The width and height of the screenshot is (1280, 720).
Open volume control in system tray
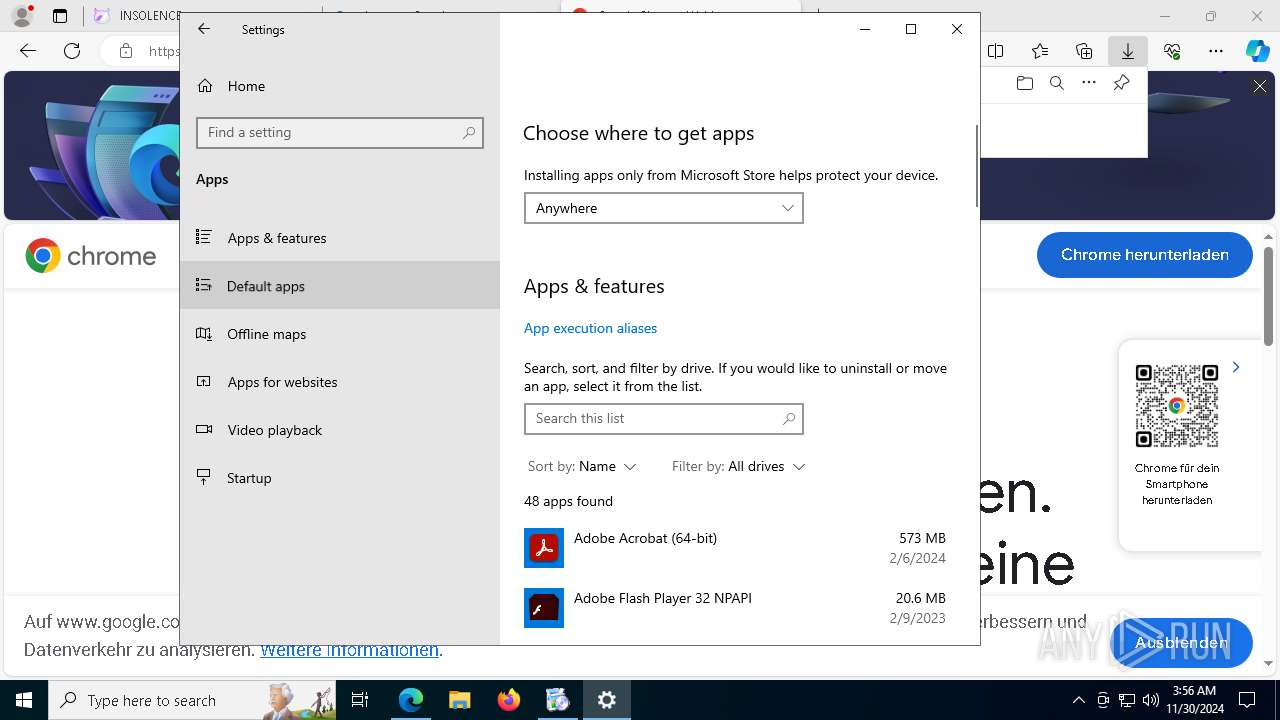(x=1151, y=700)
